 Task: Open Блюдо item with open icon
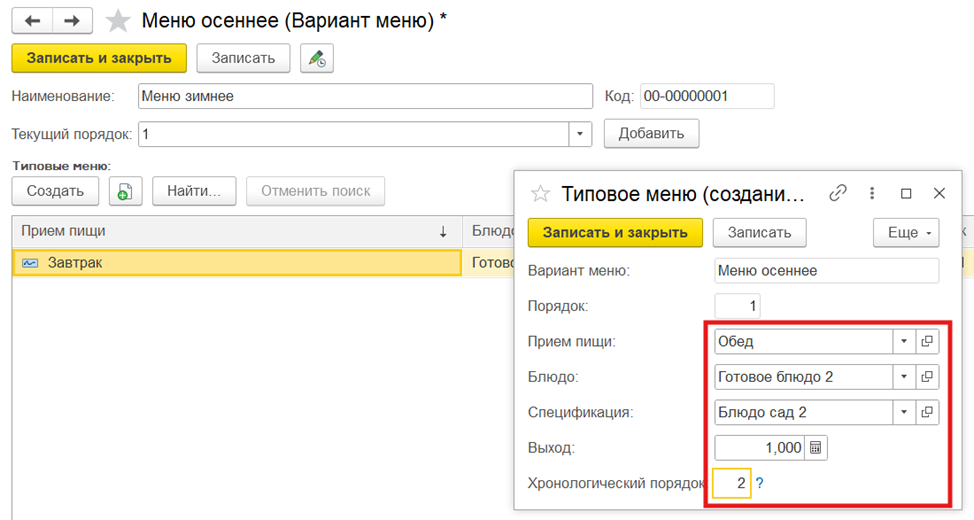(927, 376)
